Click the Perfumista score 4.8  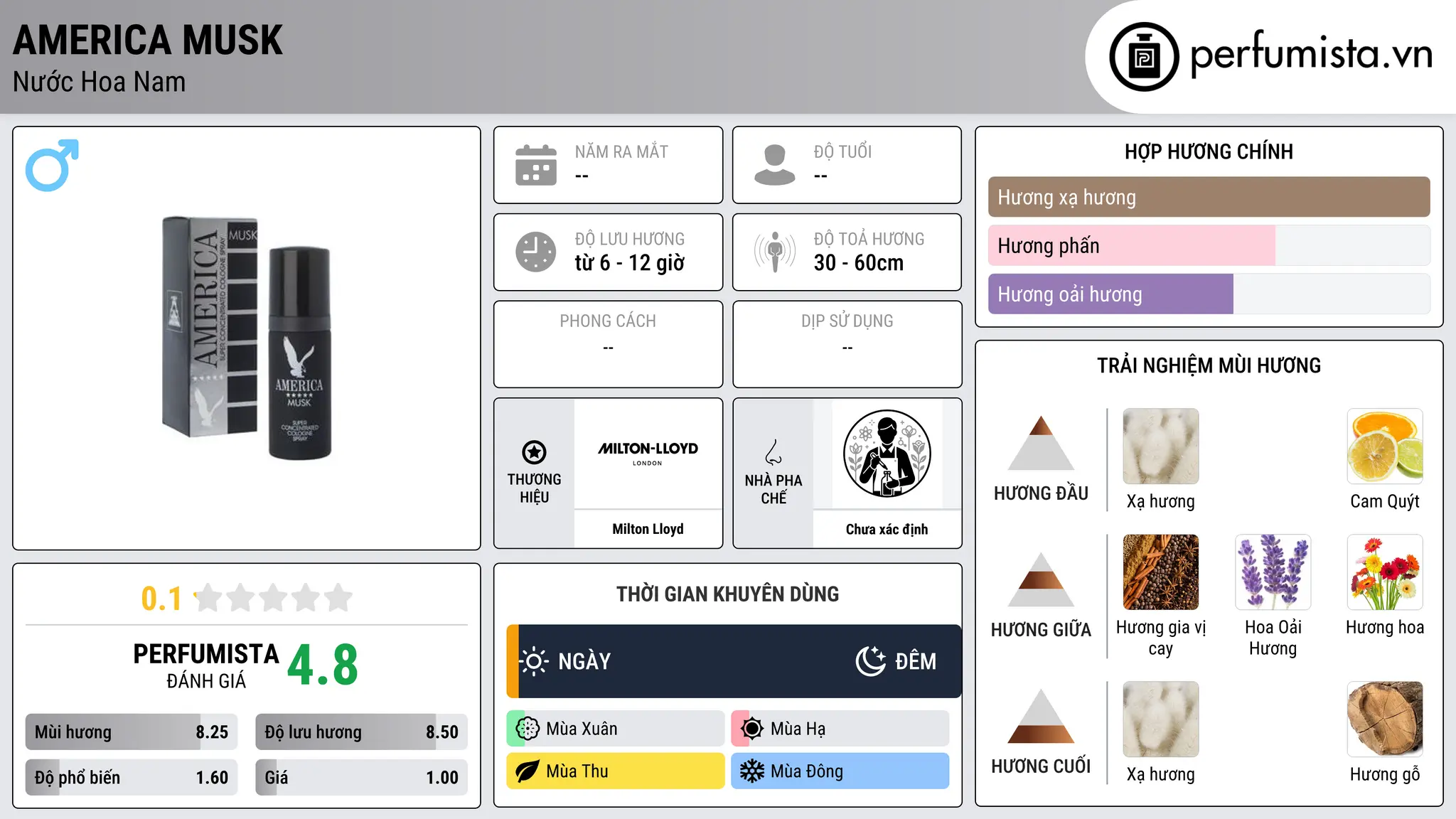click(x=323, y=665)
